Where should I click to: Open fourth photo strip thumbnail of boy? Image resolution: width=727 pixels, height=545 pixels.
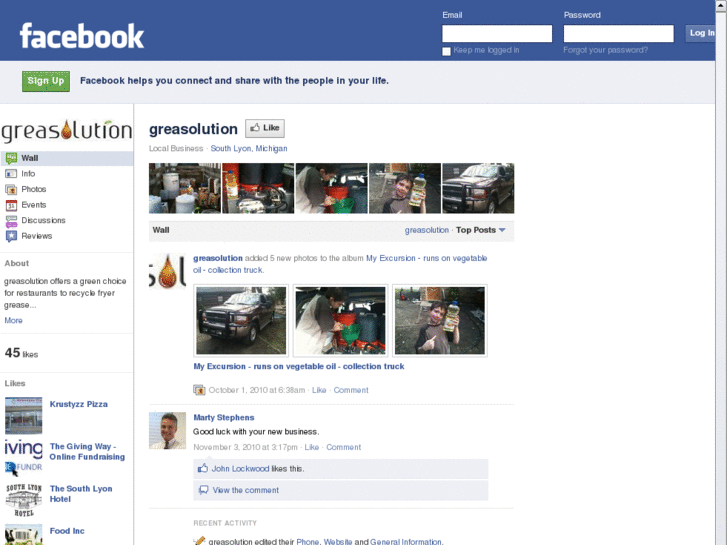click(x=405, y=188)
